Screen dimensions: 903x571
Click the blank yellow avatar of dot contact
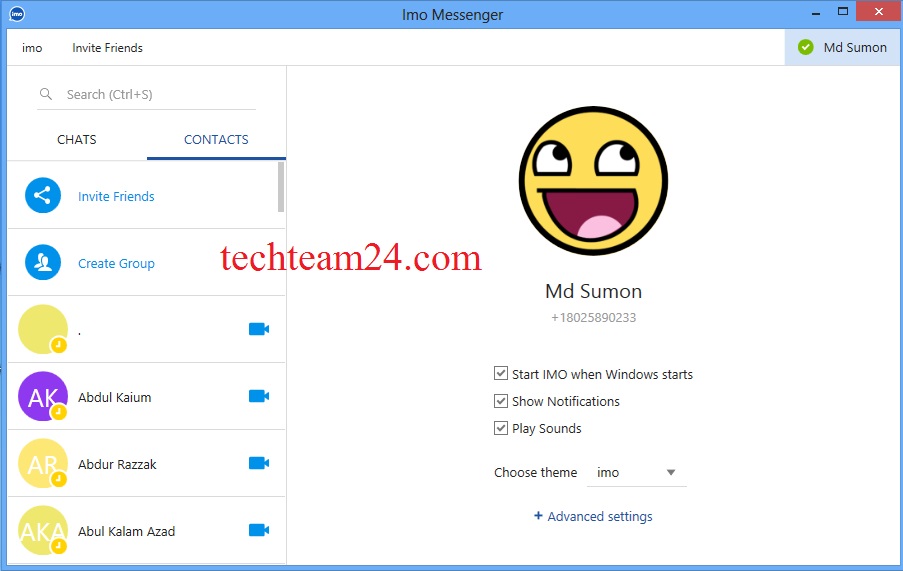(x=43, y=329)
